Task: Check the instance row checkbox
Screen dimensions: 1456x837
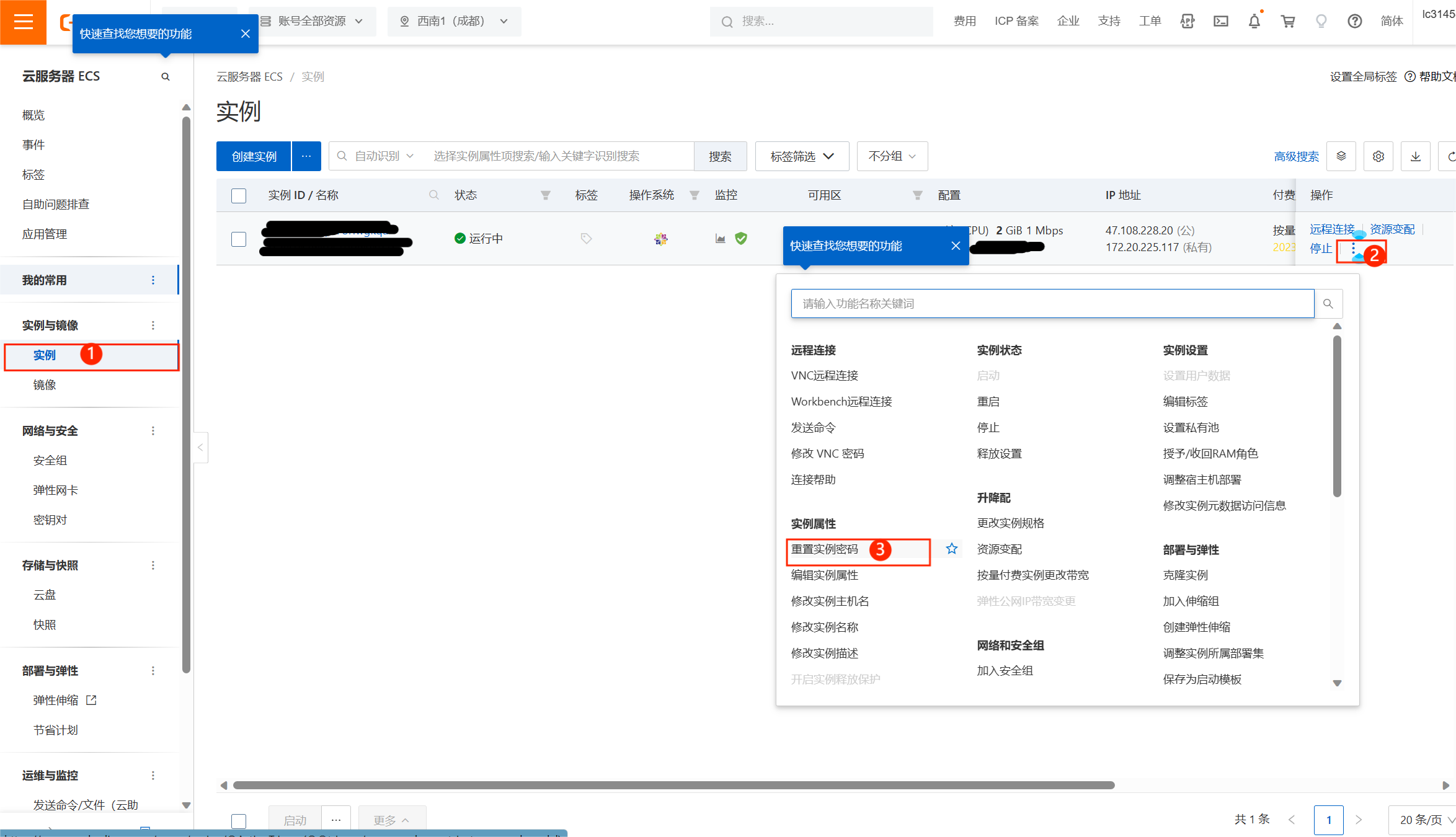Action: [x=239, y=239]
